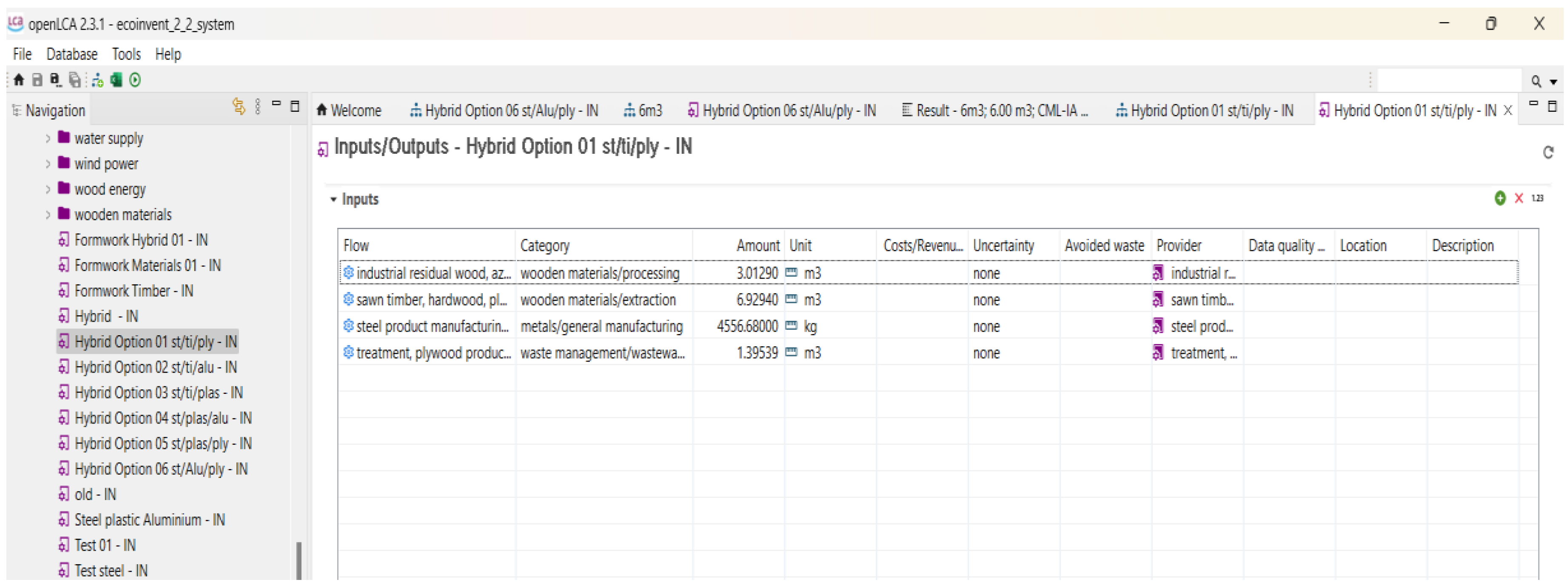Expand the wooden materials folder

[x=48, y=215]
